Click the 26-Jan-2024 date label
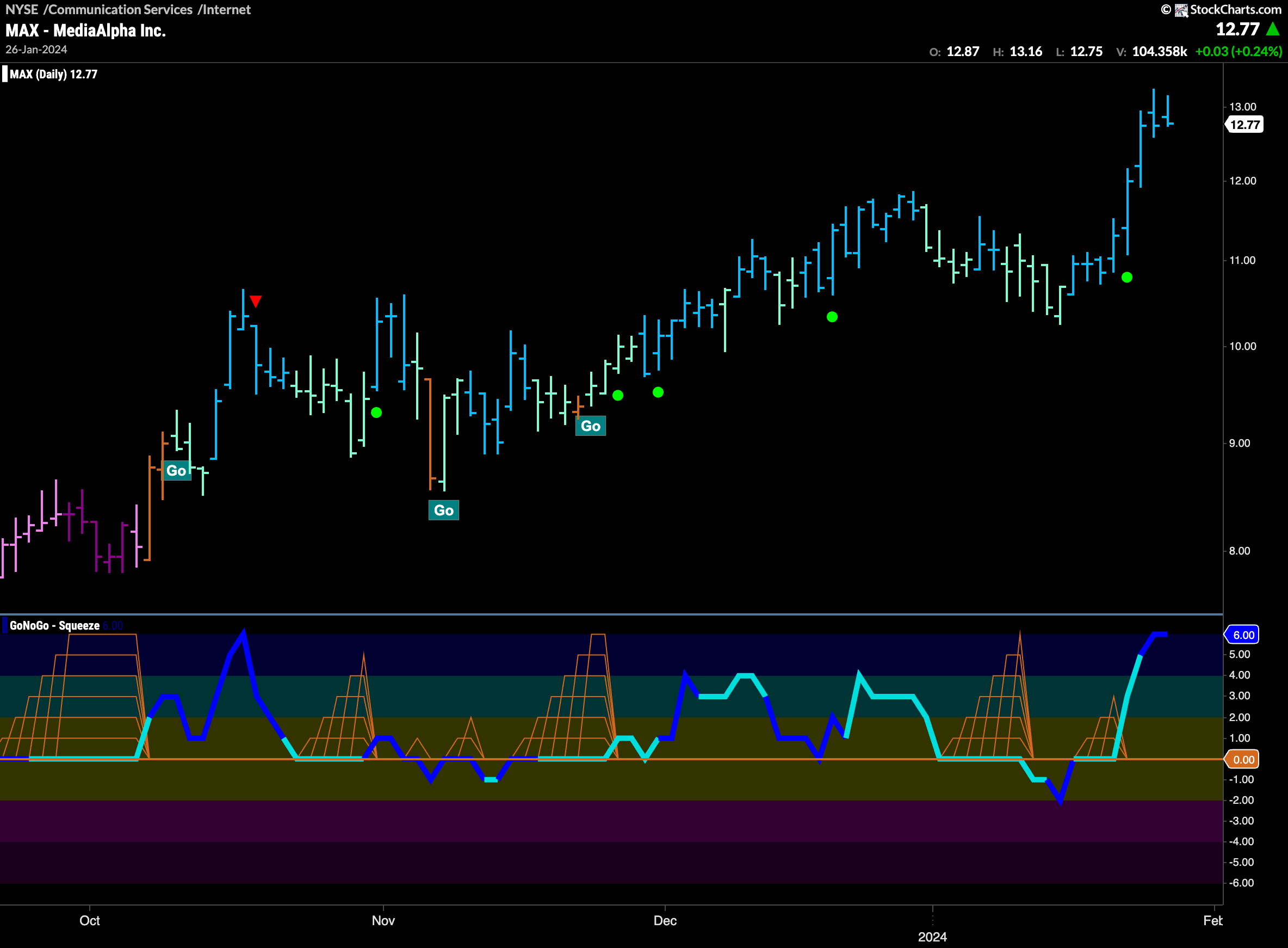 coord(36,50)
